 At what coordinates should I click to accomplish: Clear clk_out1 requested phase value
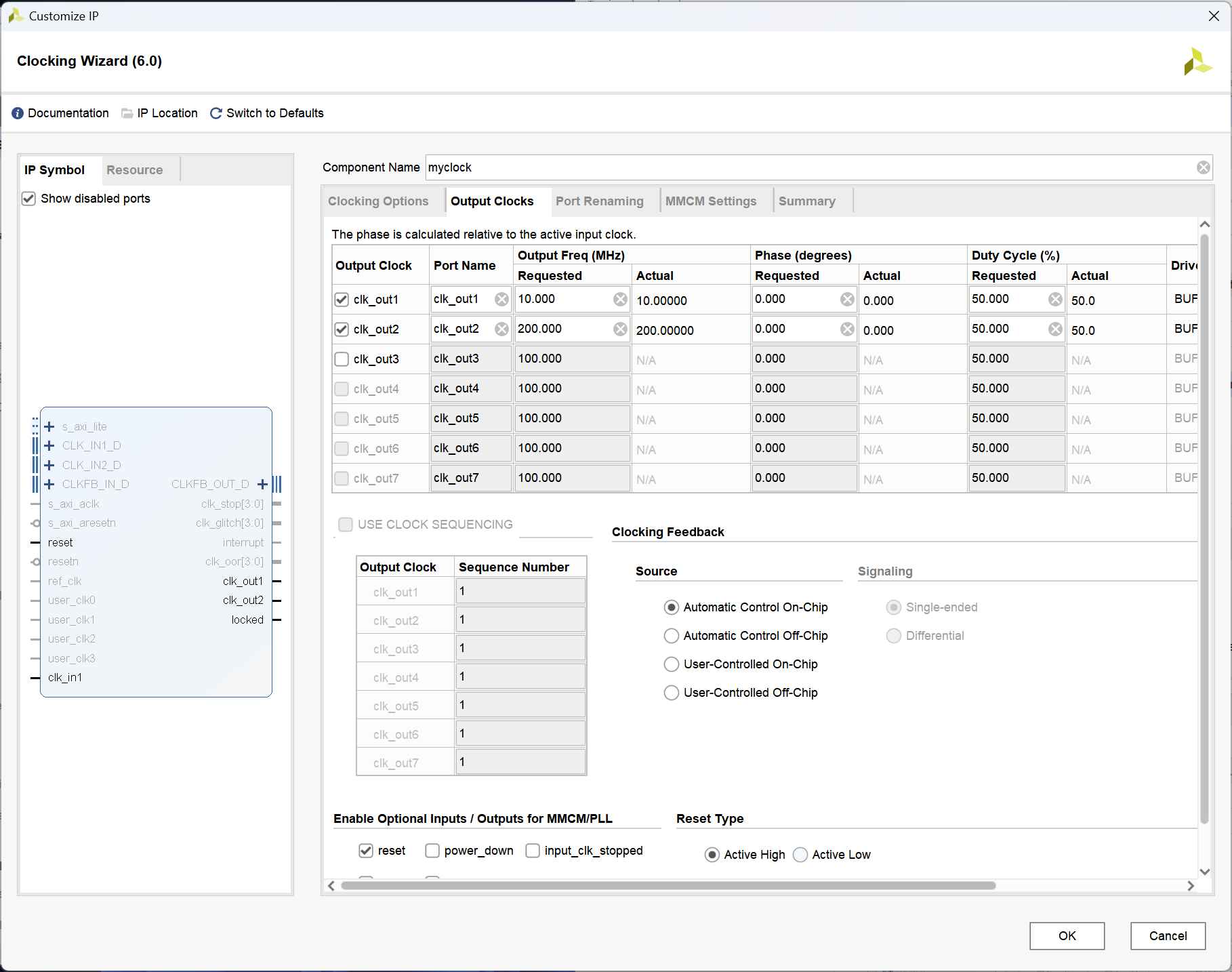coord(847,300)
